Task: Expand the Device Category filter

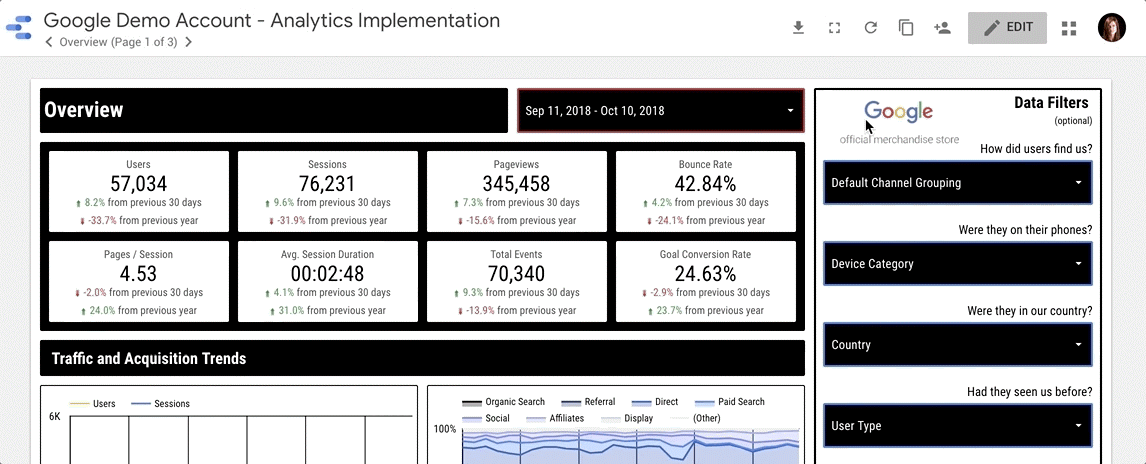Action: click(957, 264)
